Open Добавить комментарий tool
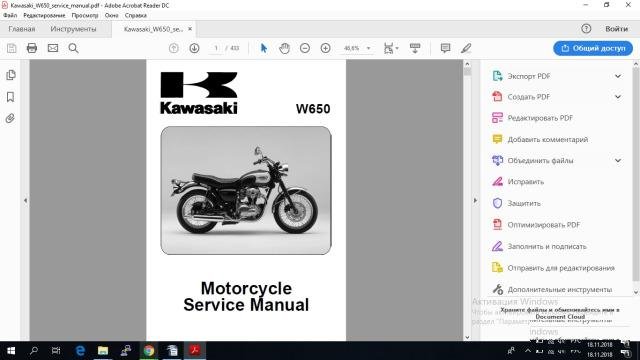 coord(540,140)
